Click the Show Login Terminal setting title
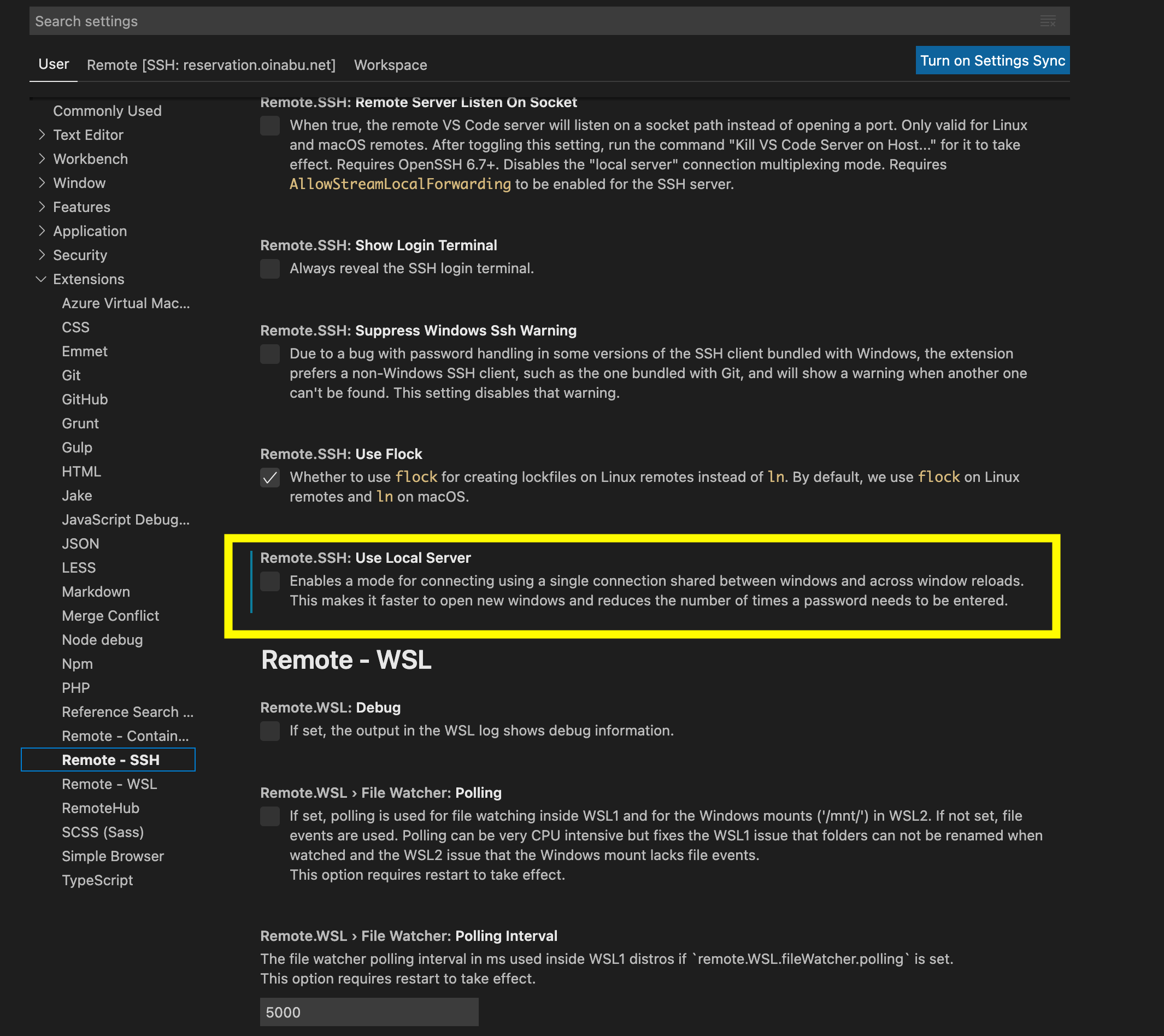The width and height of the screenshot is (1164, 1036). [379, 245]
